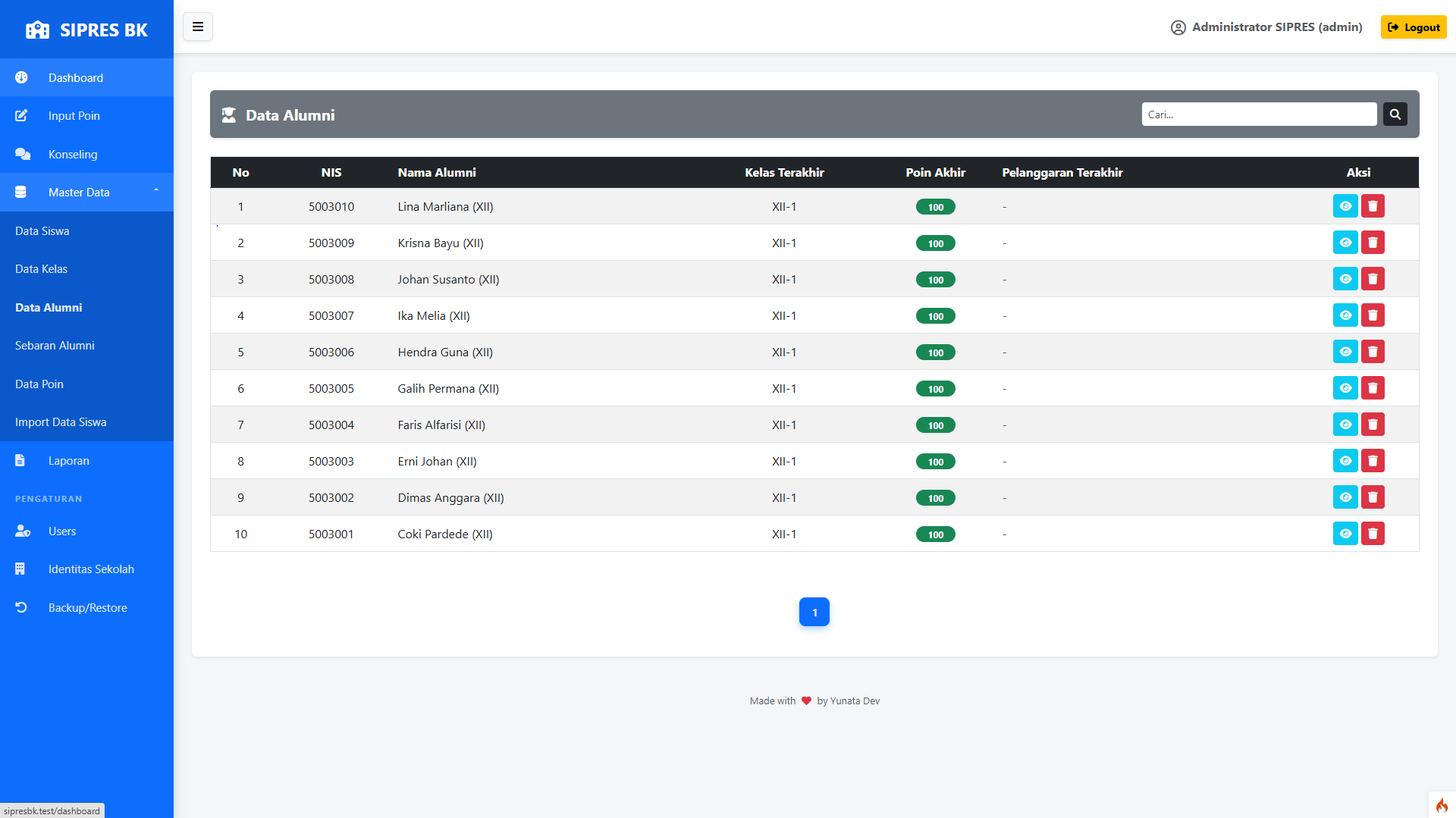Image resolution: width=1456 pixels, height=818 pixels.
Task: Remove Galih Permana using the trash icon
Action: point(1373,388)
